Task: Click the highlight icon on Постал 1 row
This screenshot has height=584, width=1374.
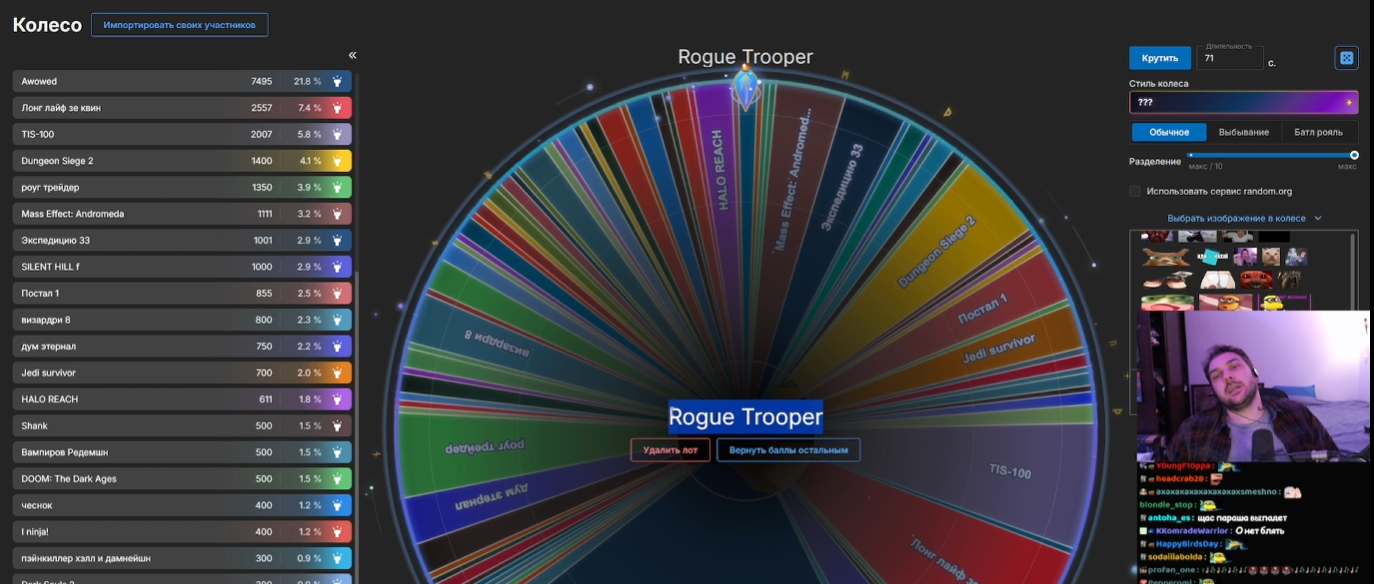Action: pos(338,293)
